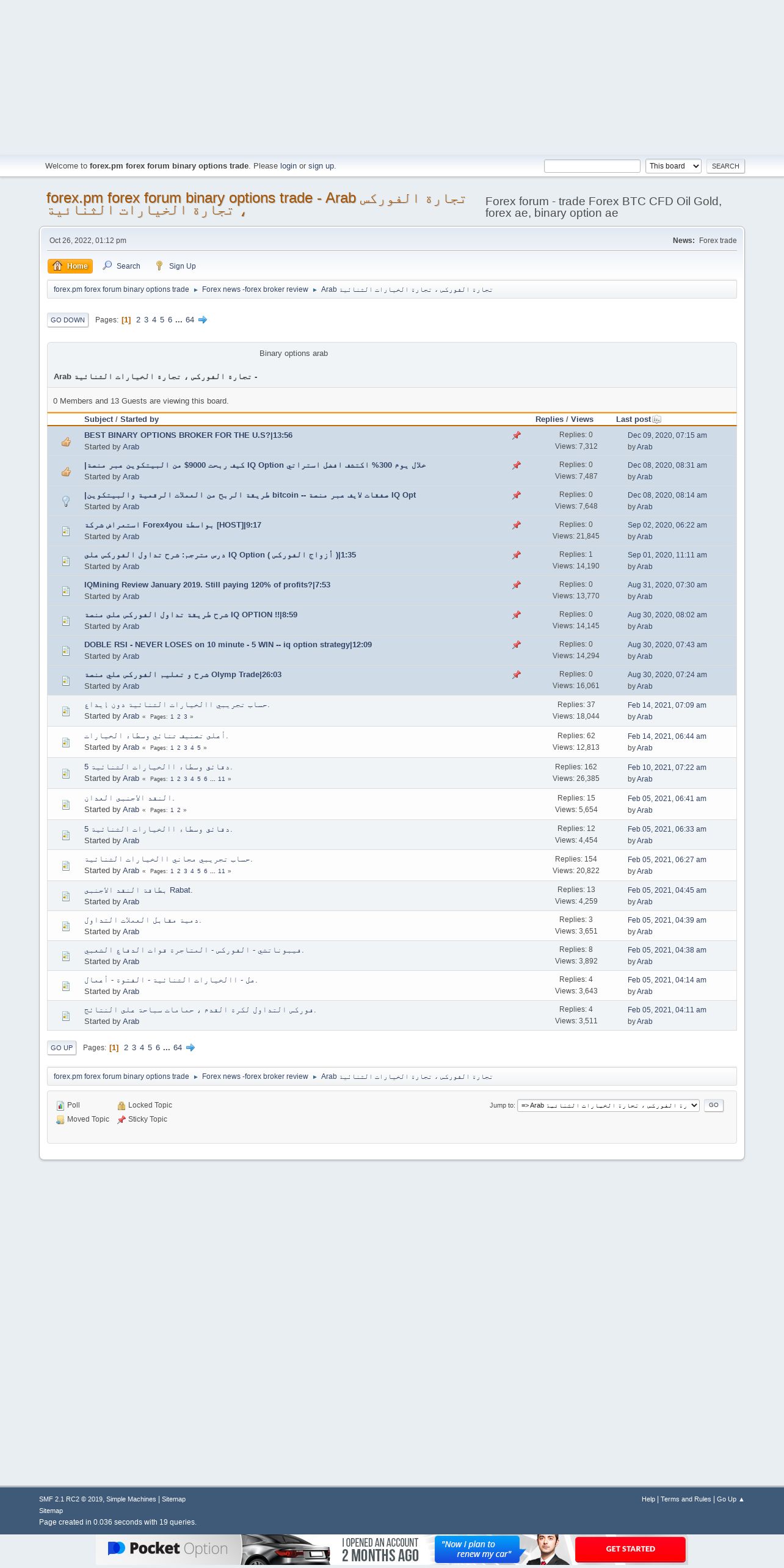Screen dimensions: 784x1568
Task: Open last post dated Feb 14, 2021, 07:09 am
Action: coord(667,705)
